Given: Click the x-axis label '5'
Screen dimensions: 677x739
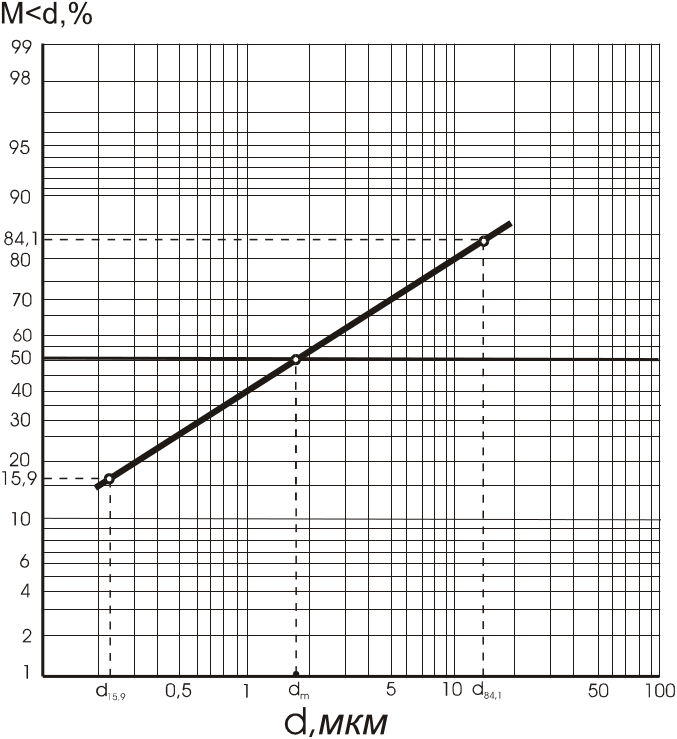Looking at the screenshot, I should [x=391, y=690].
